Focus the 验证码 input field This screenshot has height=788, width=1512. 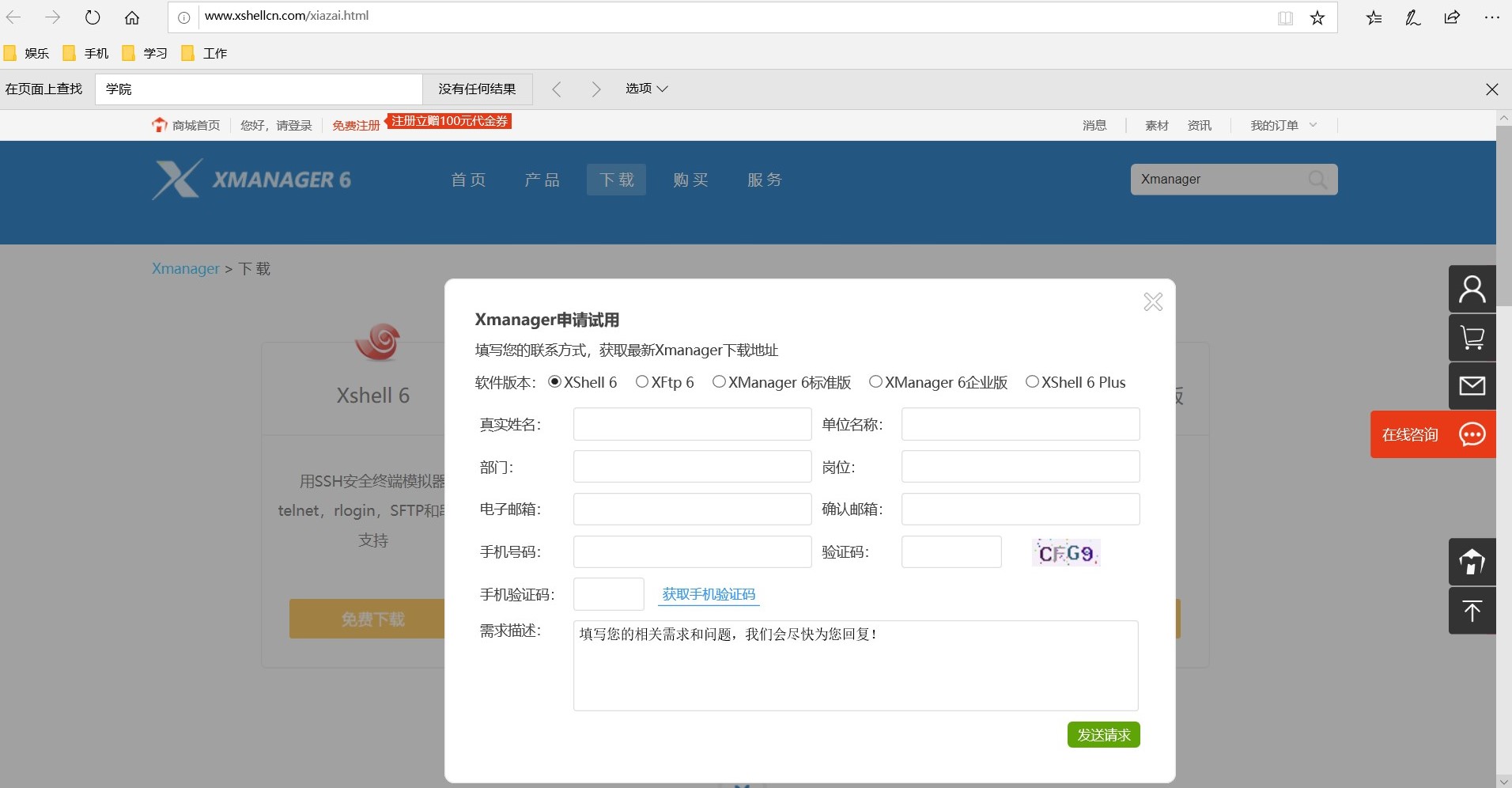click(951, 552)
